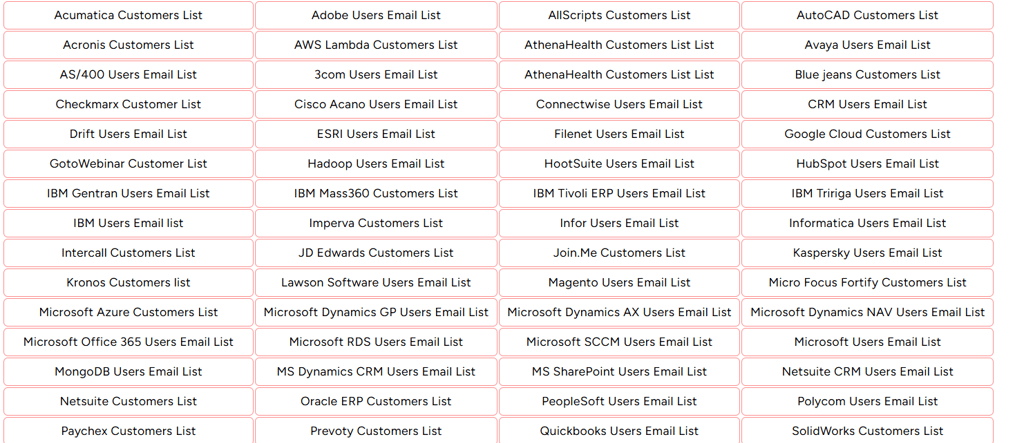
Task: Select Quickbooks Users Email List
Action: coord(619,431)
